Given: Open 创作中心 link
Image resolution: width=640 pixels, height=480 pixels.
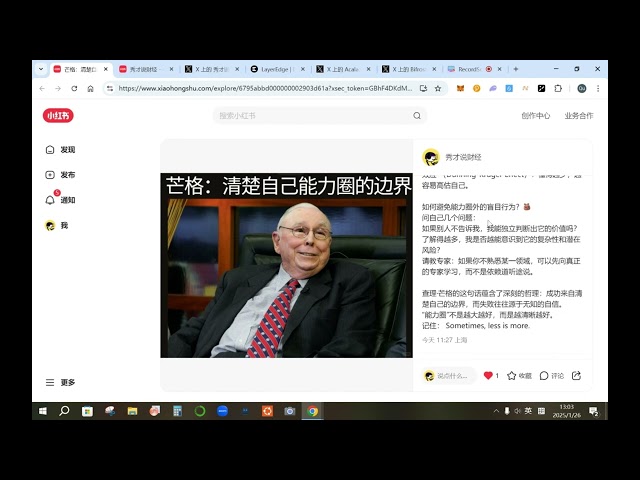Looking at the screenshot, I should tap(536, 116).
